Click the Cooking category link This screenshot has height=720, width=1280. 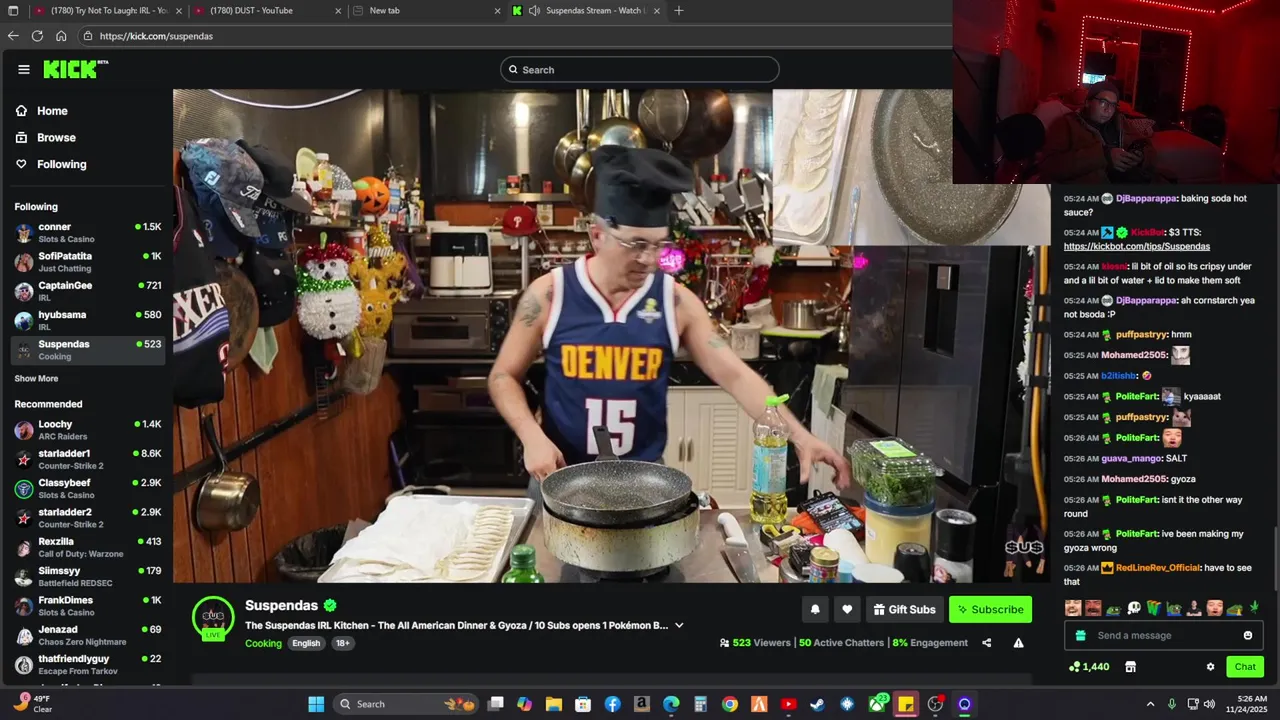263,643
